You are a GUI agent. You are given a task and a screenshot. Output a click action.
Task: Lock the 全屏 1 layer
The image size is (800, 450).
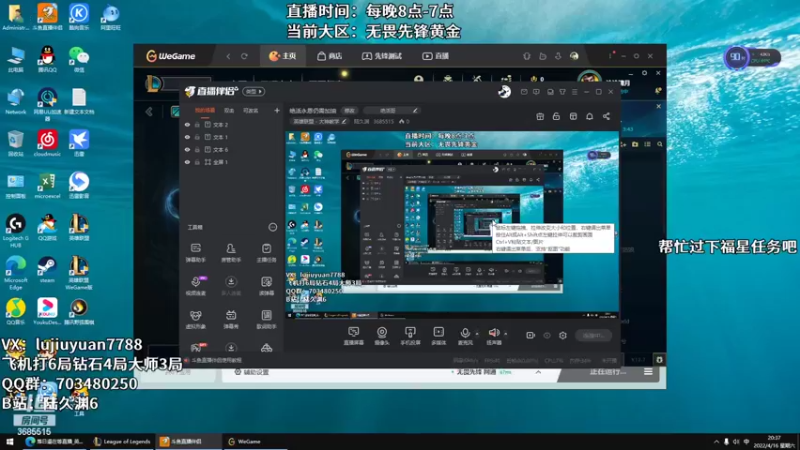(197, 162)
